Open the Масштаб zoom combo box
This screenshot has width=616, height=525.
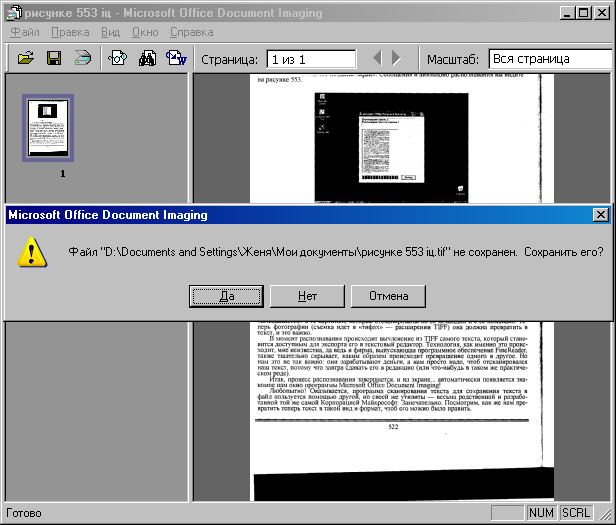[x=550, y=59]
